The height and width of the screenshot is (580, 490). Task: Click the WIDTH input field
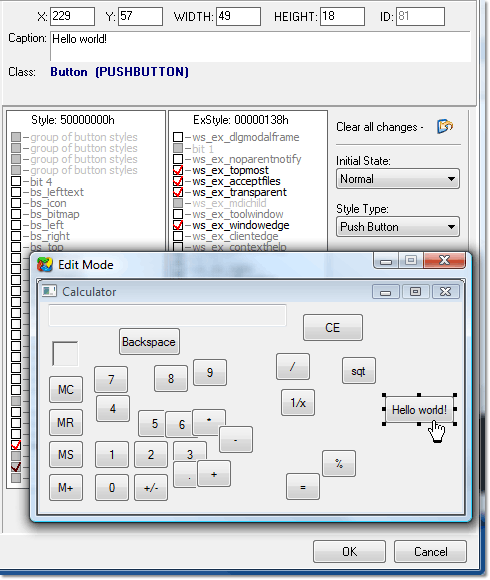(238, 17)
